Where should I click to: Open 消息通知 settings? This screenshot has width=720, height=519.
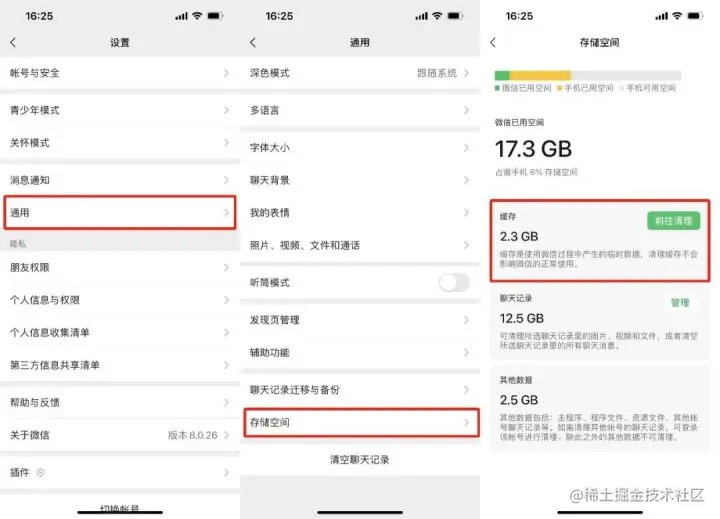[120, 180]
